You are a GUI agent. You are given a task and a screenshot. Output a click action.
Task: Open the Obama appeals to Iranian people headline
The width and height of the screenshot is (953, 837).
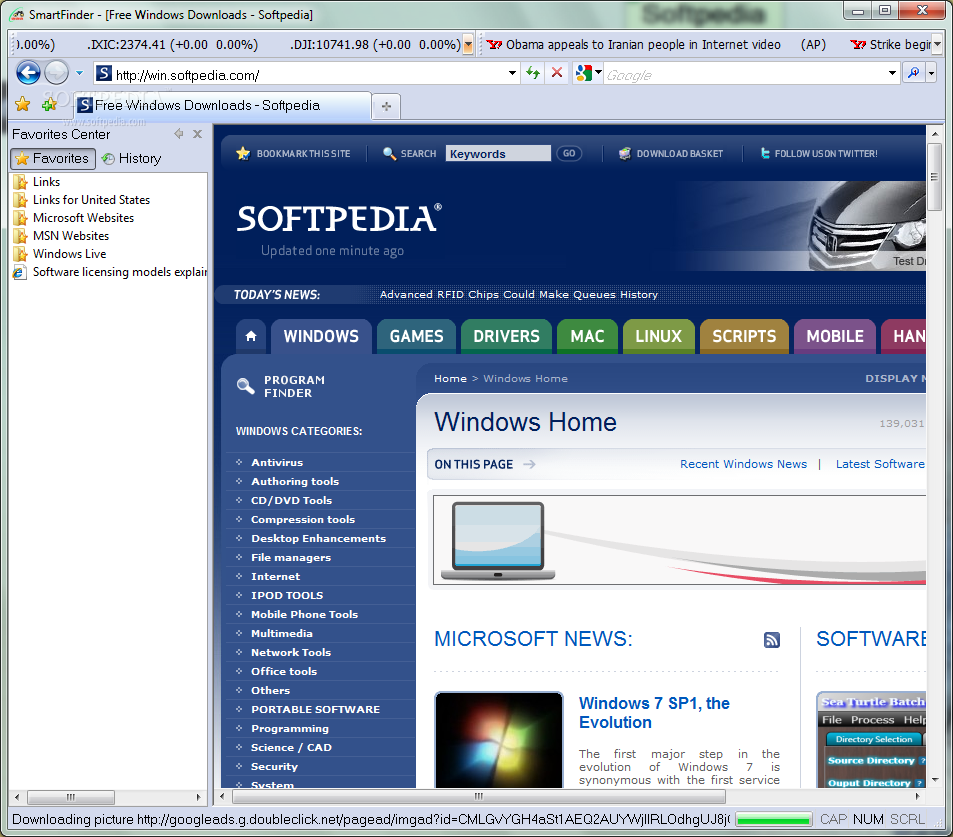[x=643, y=45]
